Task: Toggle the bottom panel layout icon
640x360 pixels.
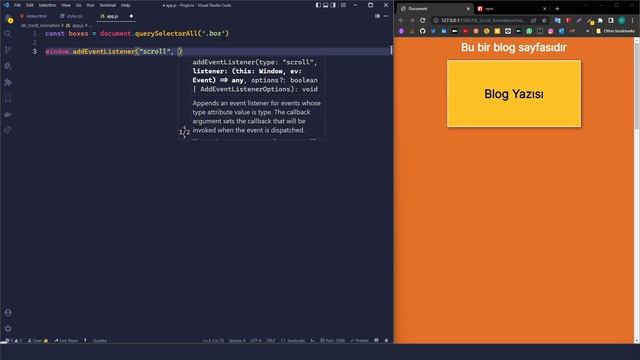Action: [326, 5]
